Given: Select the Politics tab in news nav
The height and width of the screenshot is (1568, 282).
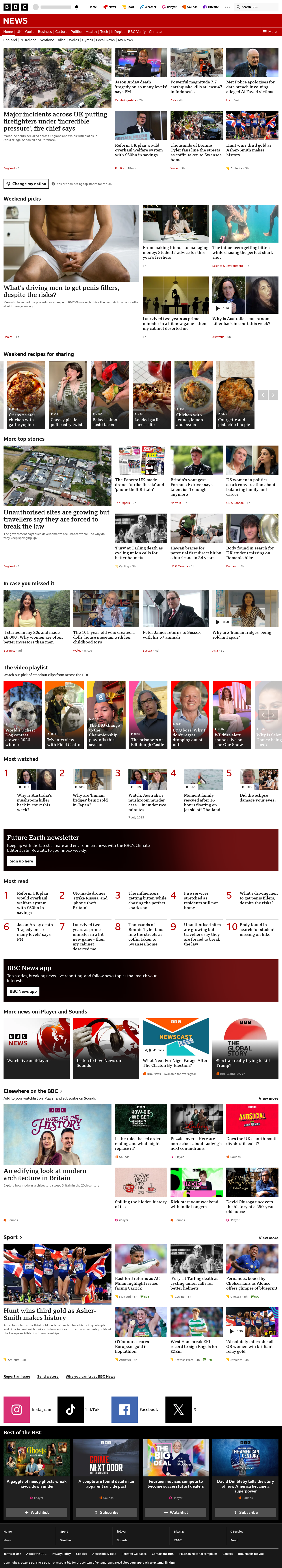Looking at the screenshot, I should 76,32.
